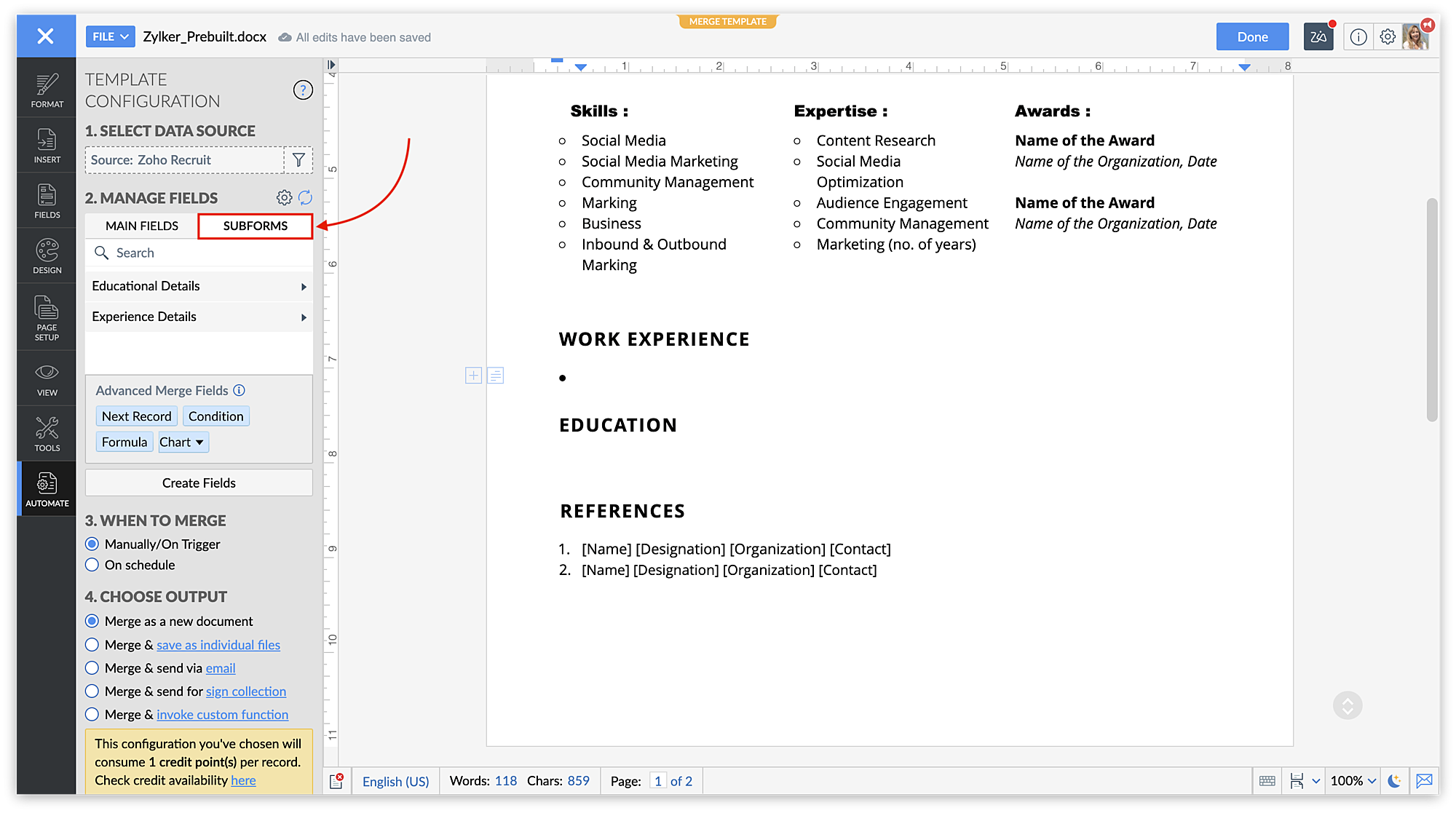Open the Design sidebar panel

(47, 256)
